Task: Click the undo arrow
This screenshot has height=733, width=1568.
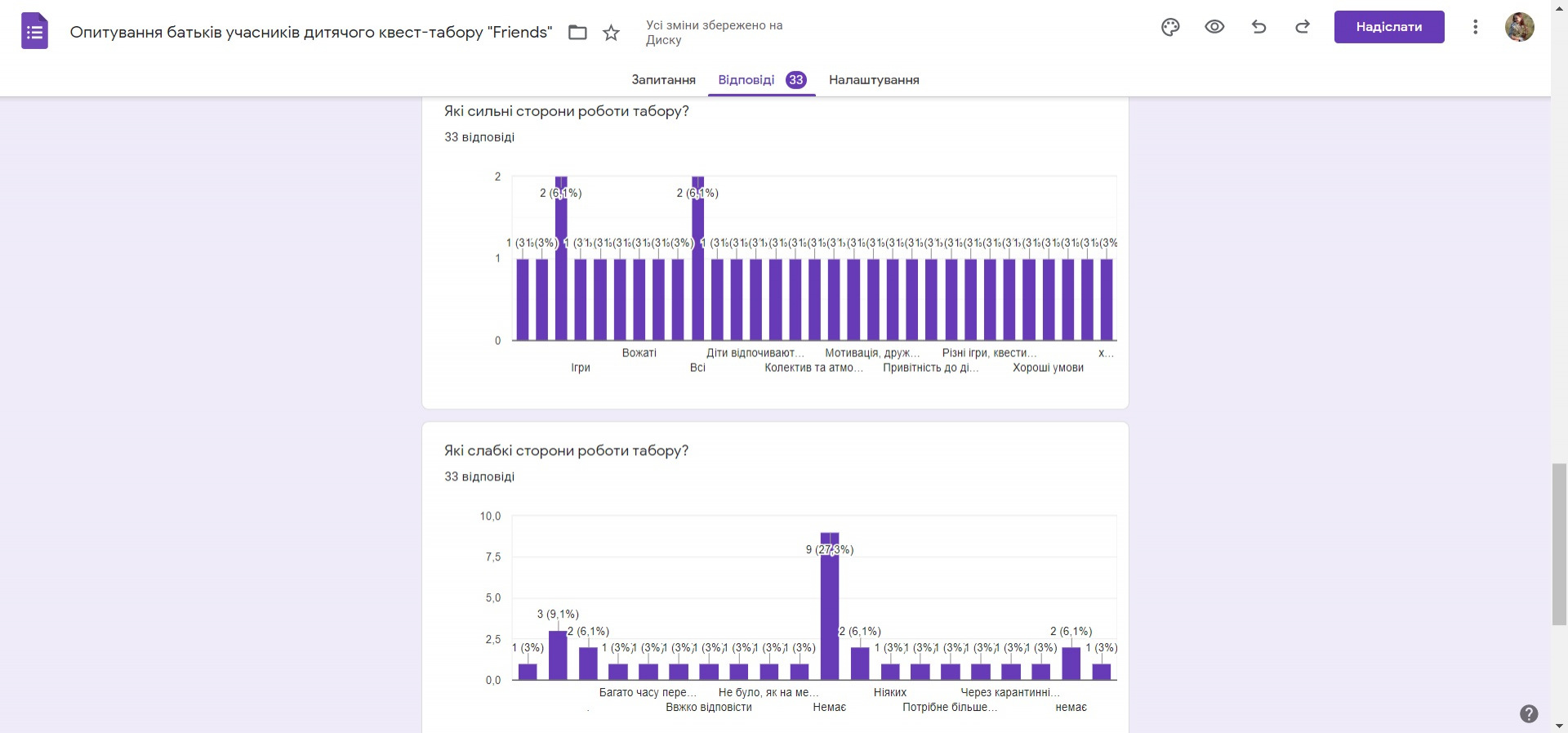Action: [1258, 27]
